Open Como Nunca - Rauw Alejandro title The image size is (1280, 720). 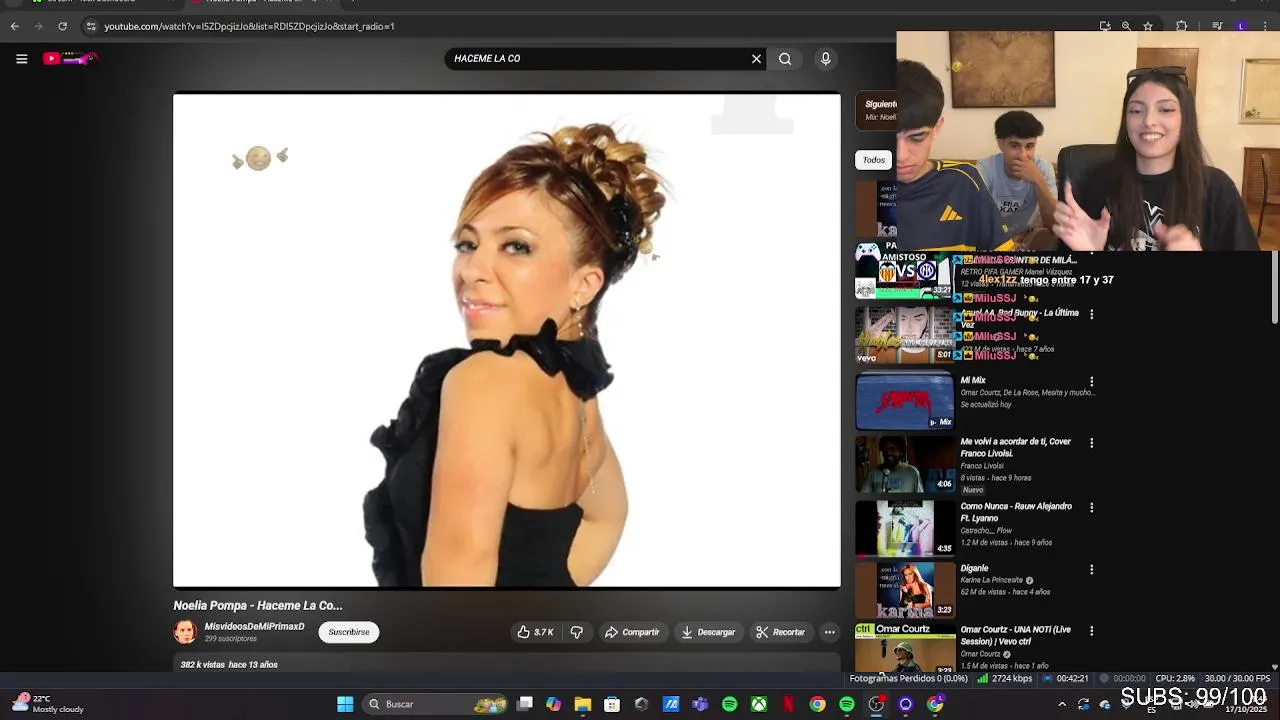coord(1016,512)
